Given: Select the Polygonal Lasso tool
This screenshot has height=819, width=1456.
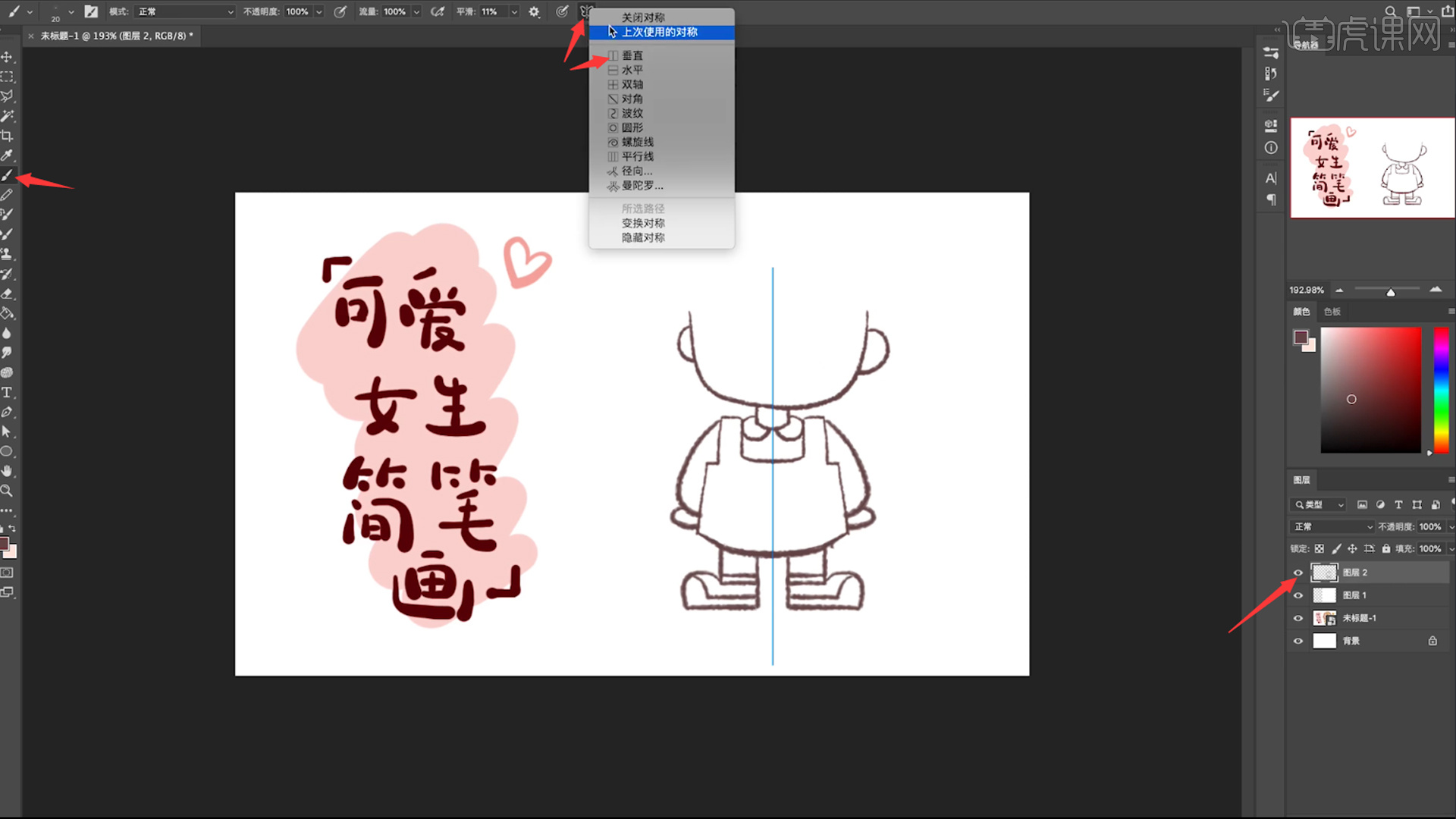Looking at the screenshot, I should point(7,96).
